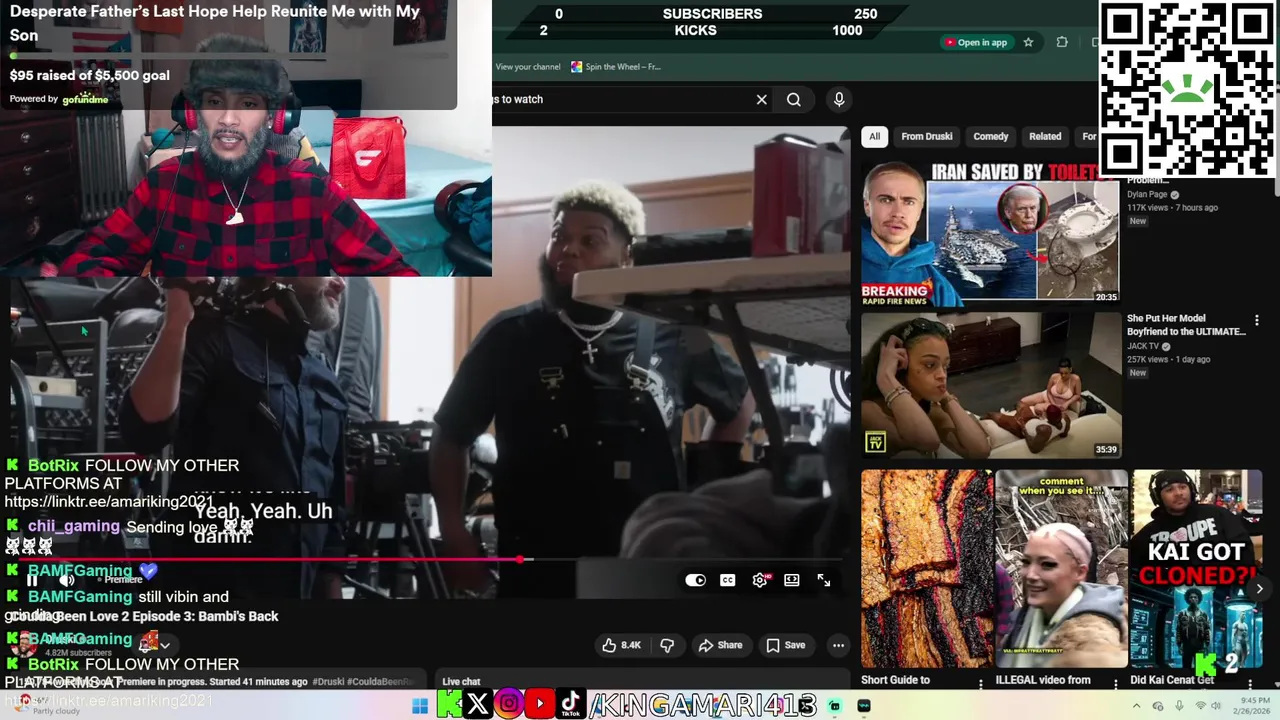Click the #Druski hashtag

pyautogui.click(x=328, y=682)
